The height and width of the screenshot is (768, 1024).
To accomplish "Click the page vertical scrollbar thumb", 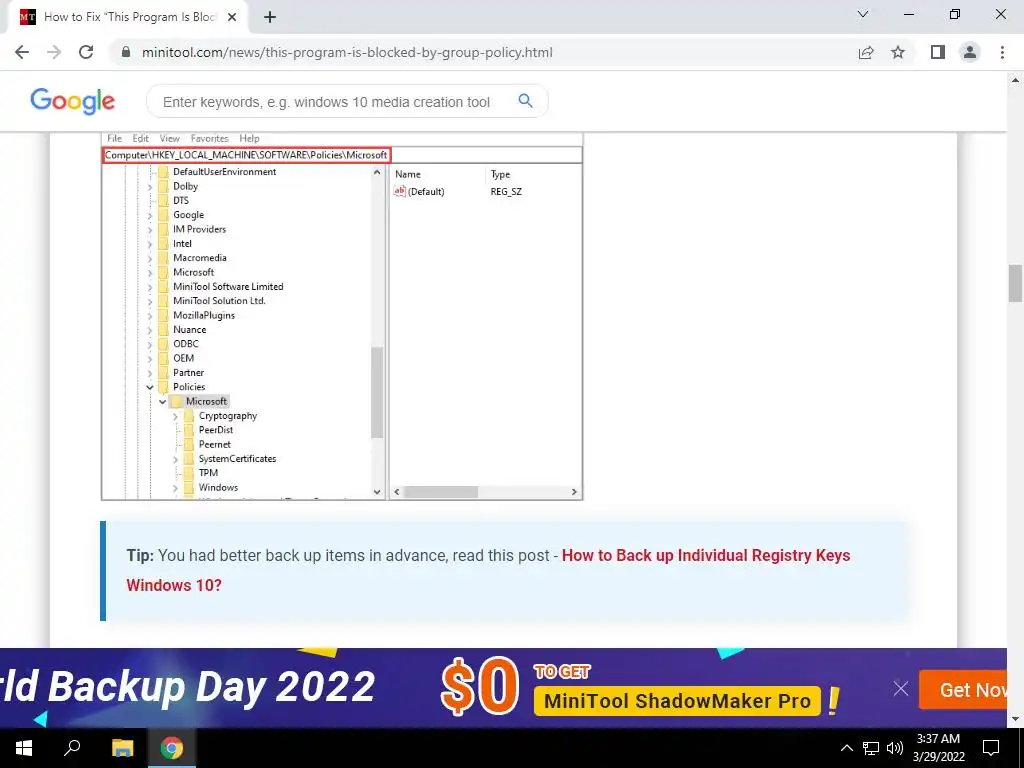I will pos(1015,283).
